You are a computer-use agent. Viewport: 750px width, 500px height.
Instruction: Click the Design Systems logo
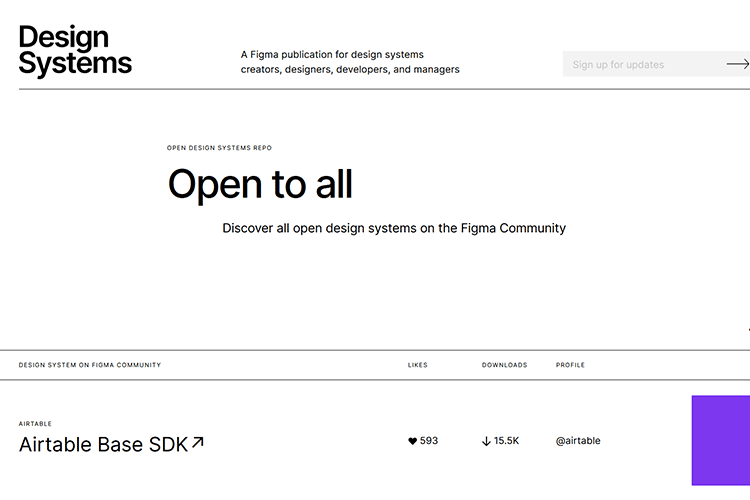(75, 51)
